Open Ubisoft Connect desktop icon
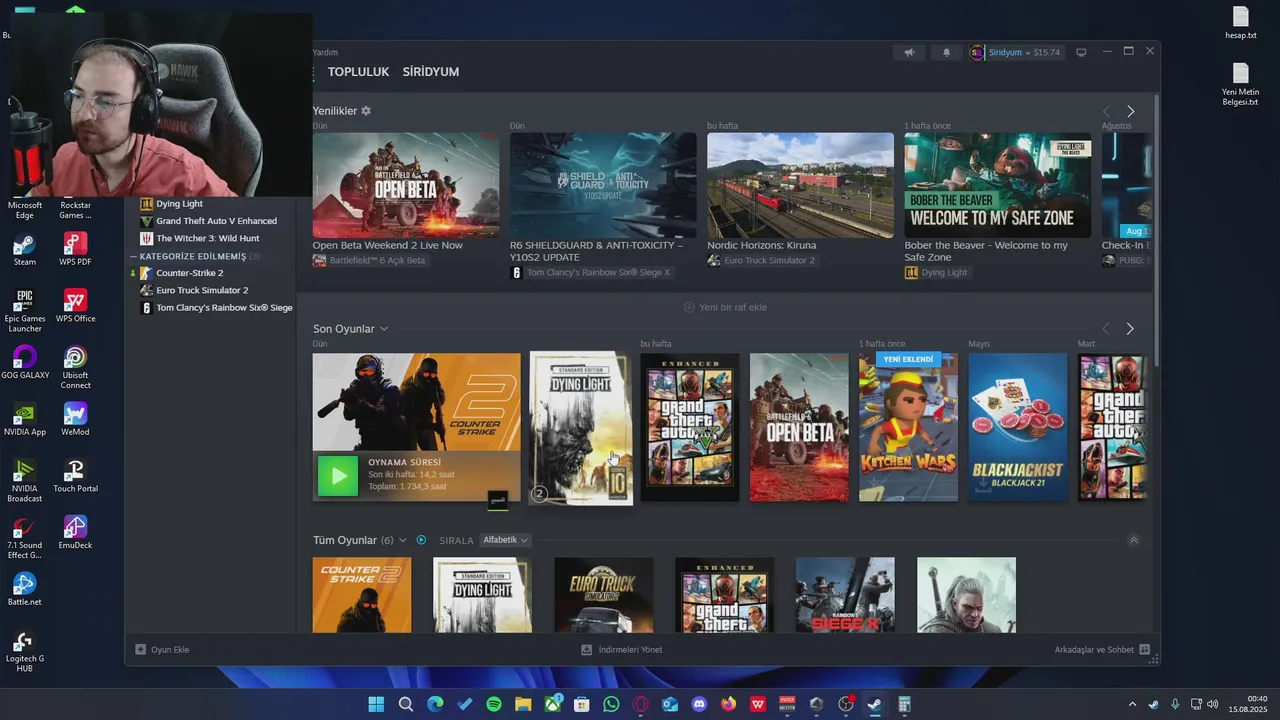The image size is (1280, 720). click(75, 367)
